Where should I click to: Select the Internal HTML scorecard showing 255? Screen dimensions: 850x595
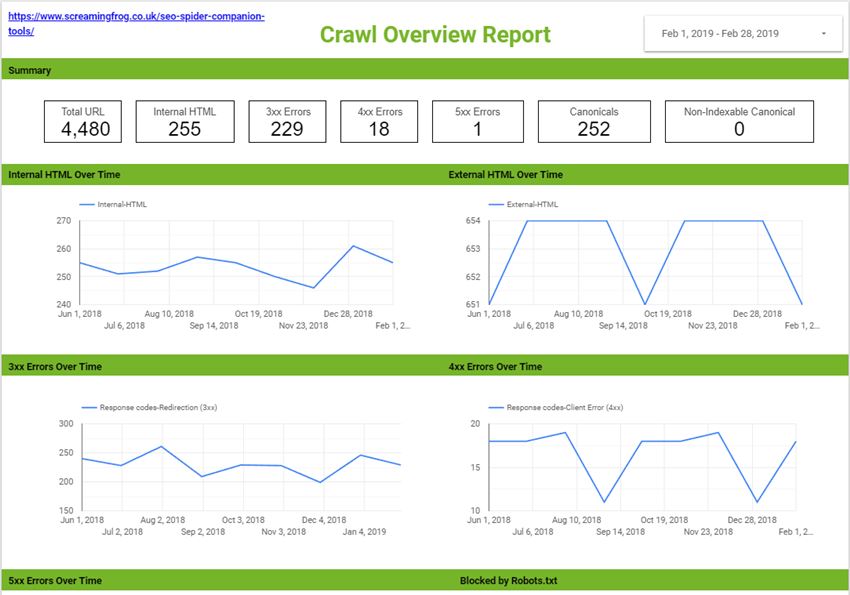[x=184, y=121]
